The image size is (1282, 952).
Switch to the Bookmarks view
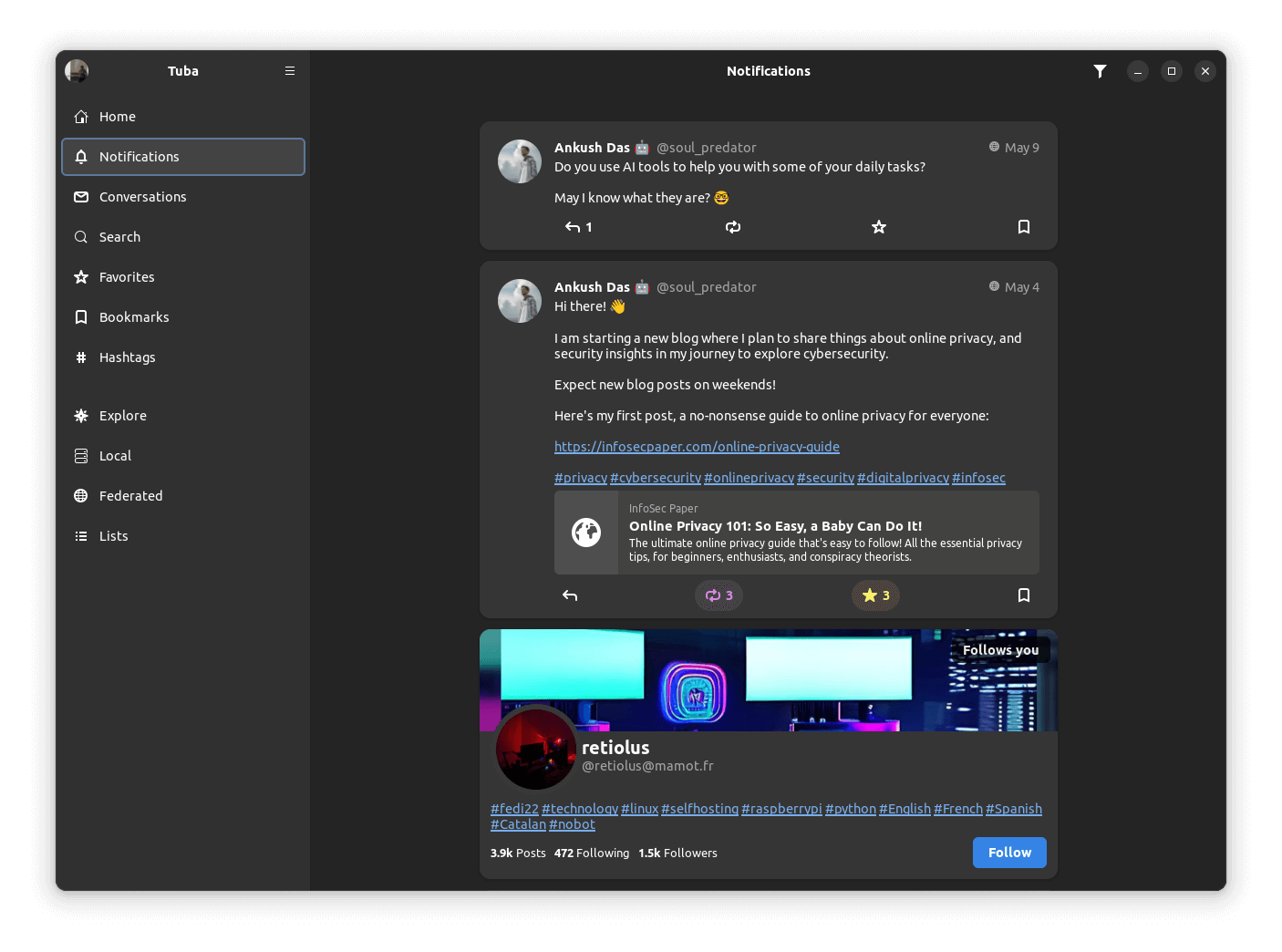[x=134, y=316]
